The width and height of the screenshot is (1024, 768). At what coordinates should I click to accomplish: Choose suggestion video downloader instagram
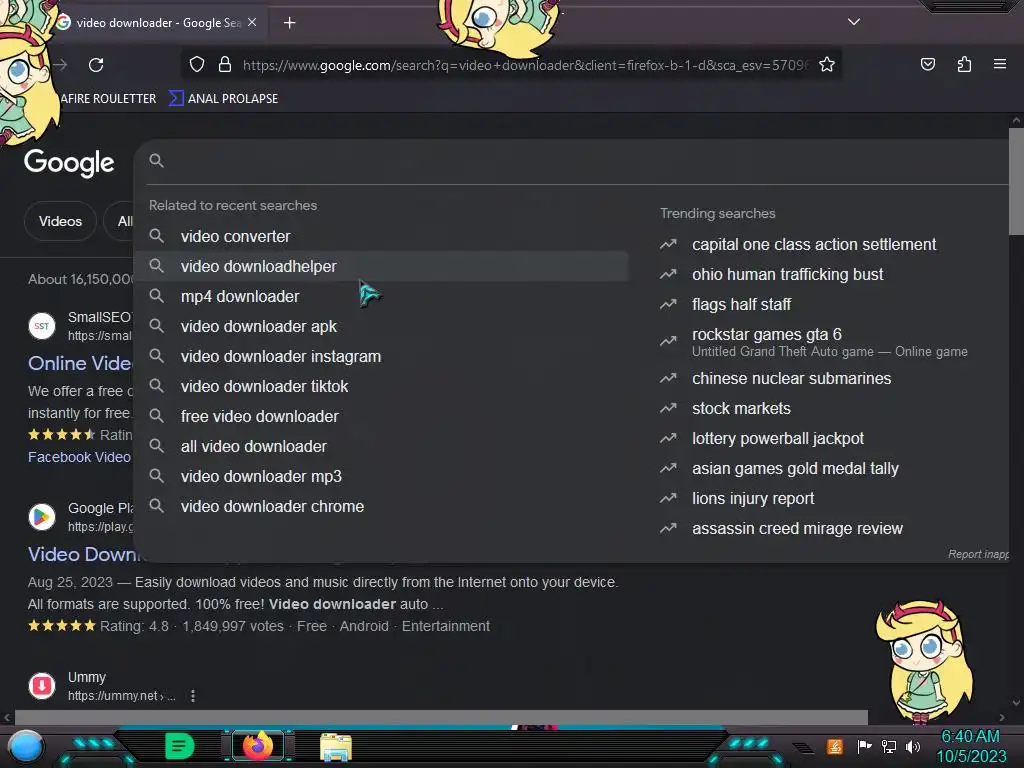pyautogui.click(x=381, y=357)
